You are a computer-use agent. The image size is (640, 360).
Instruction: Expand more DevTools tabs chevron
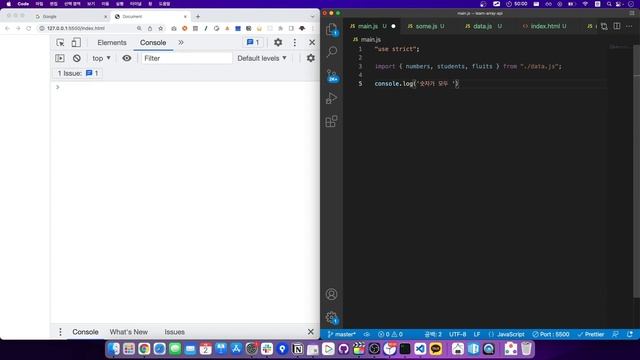point(181,42)
